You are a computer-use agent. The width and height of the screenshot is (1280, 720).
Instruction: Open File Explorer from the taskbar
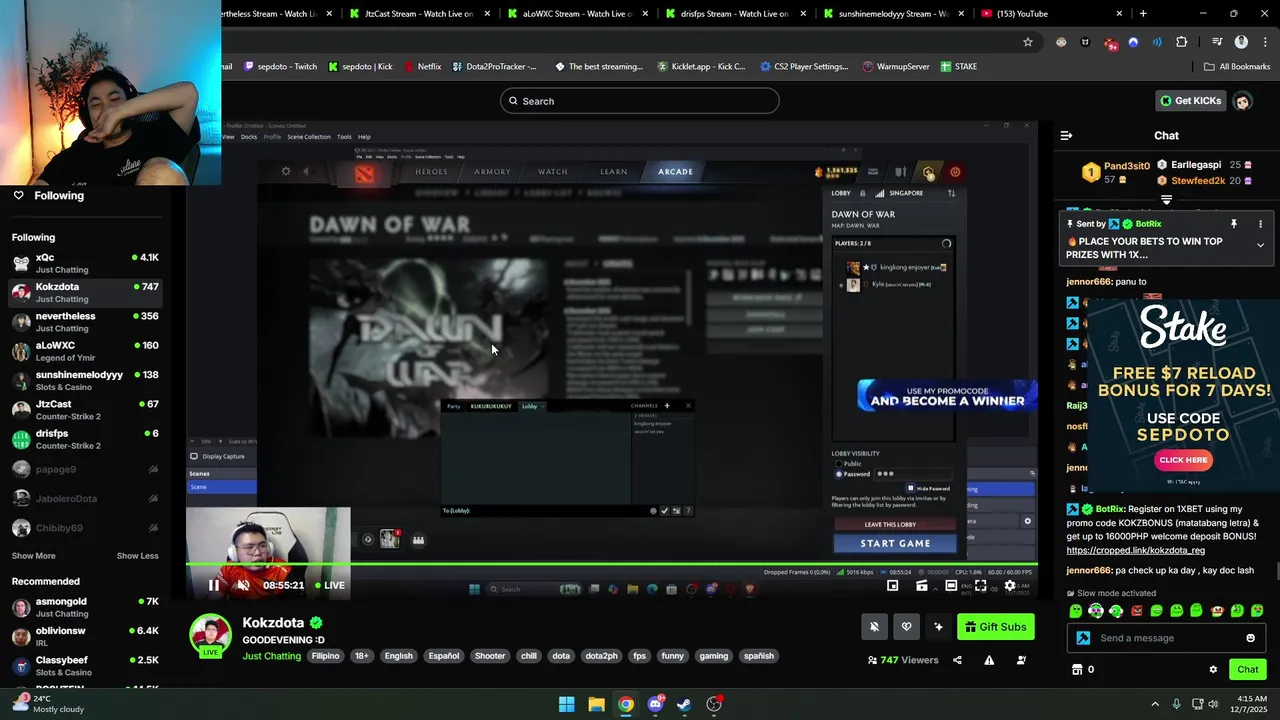(x=596, y=704)
